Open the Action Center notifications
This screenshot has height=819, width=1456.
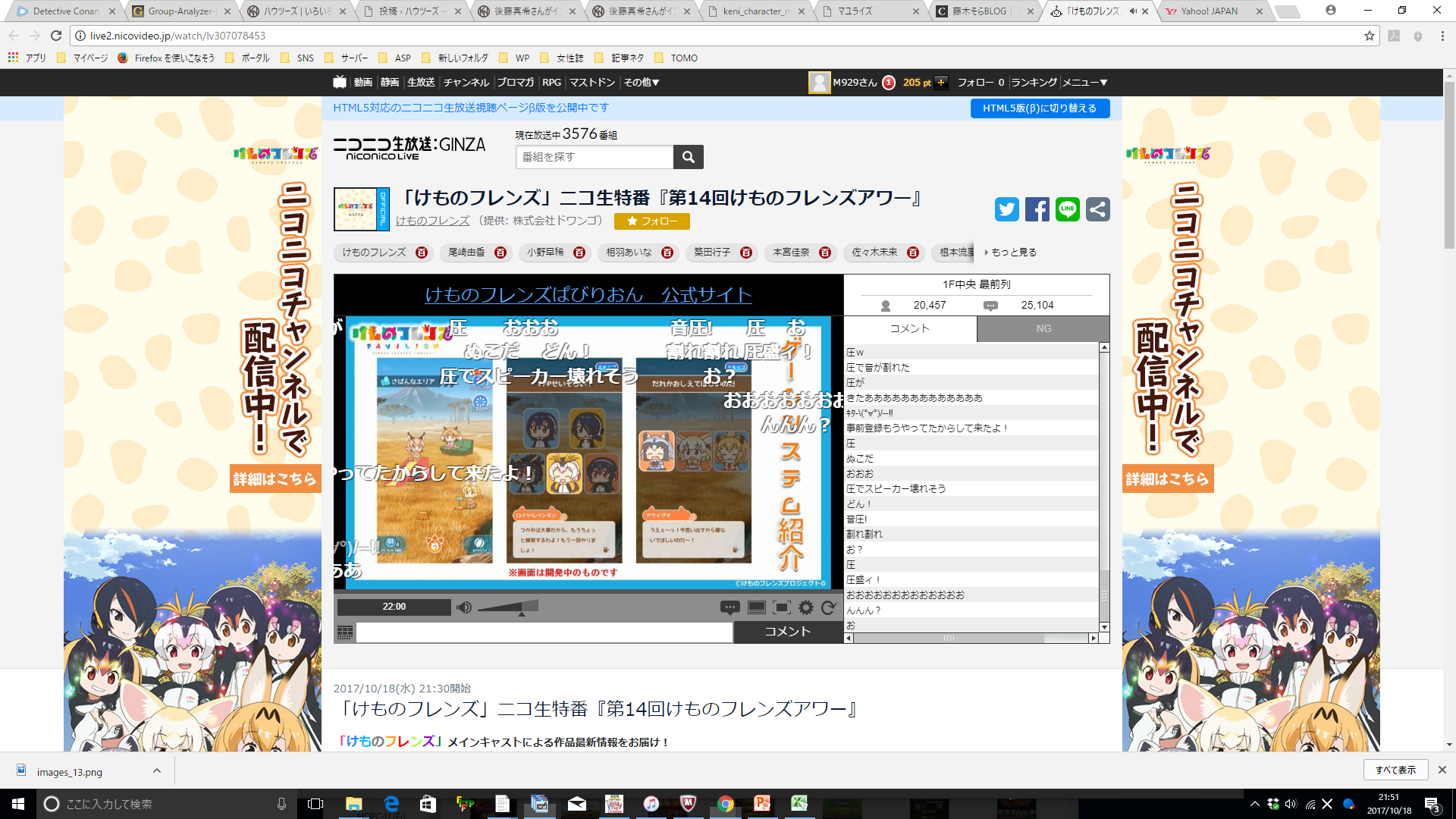pyautogui.click(x=1432, y=804)
